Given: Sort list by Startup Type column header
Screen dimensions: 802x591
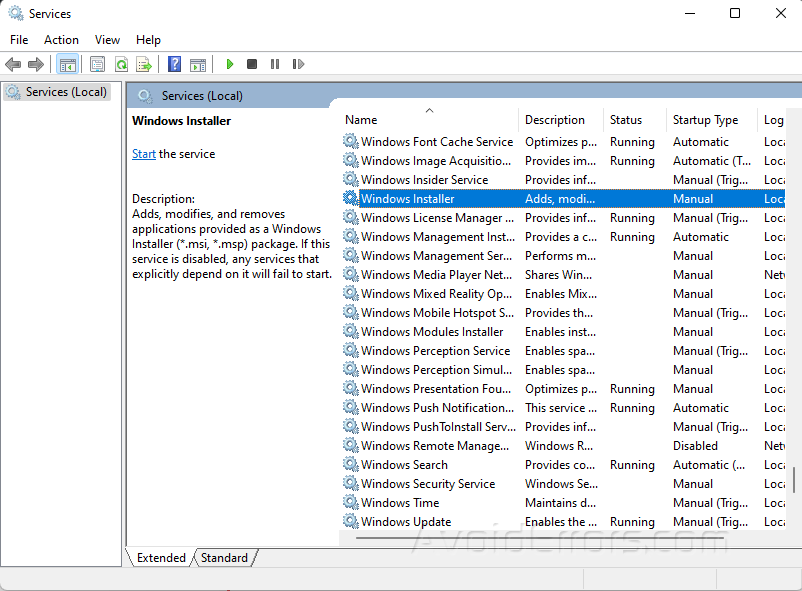Looking at the screenshot, I should pos(705,120).
